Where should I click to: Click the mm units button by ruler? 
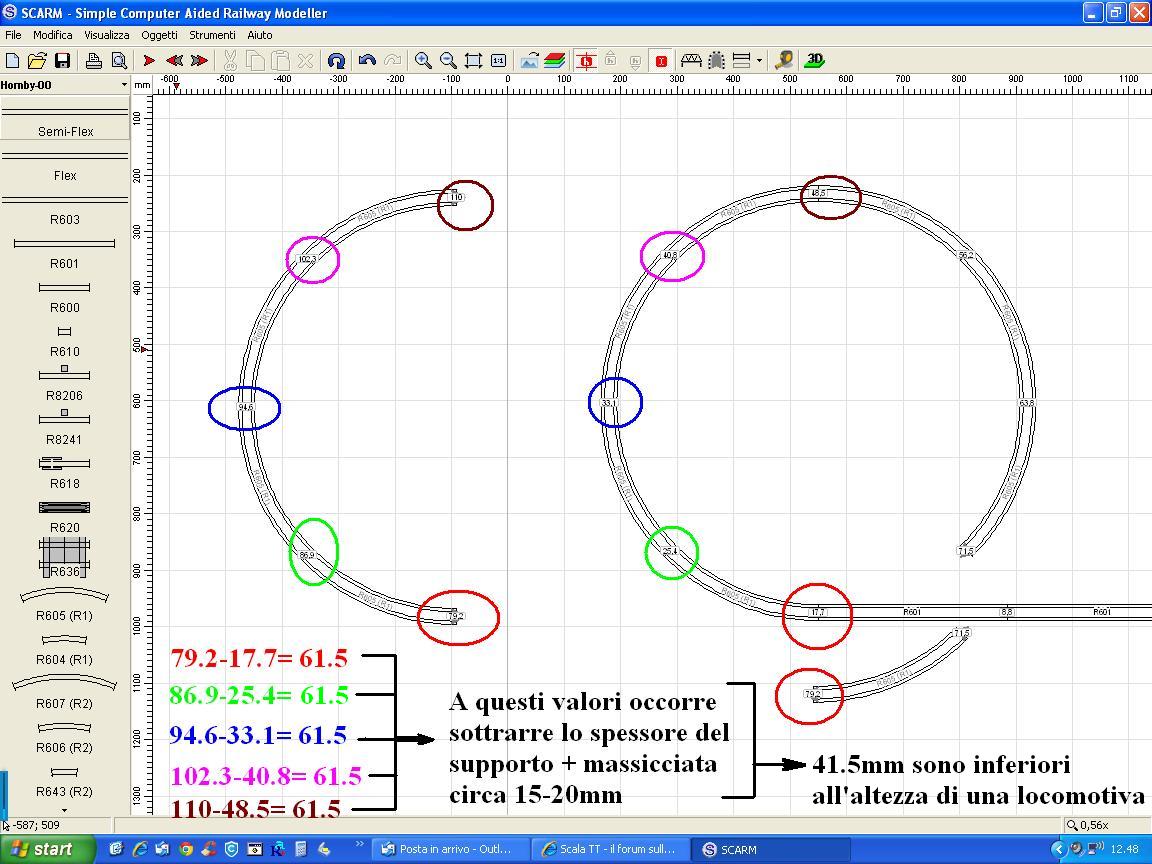pos(142,85)
